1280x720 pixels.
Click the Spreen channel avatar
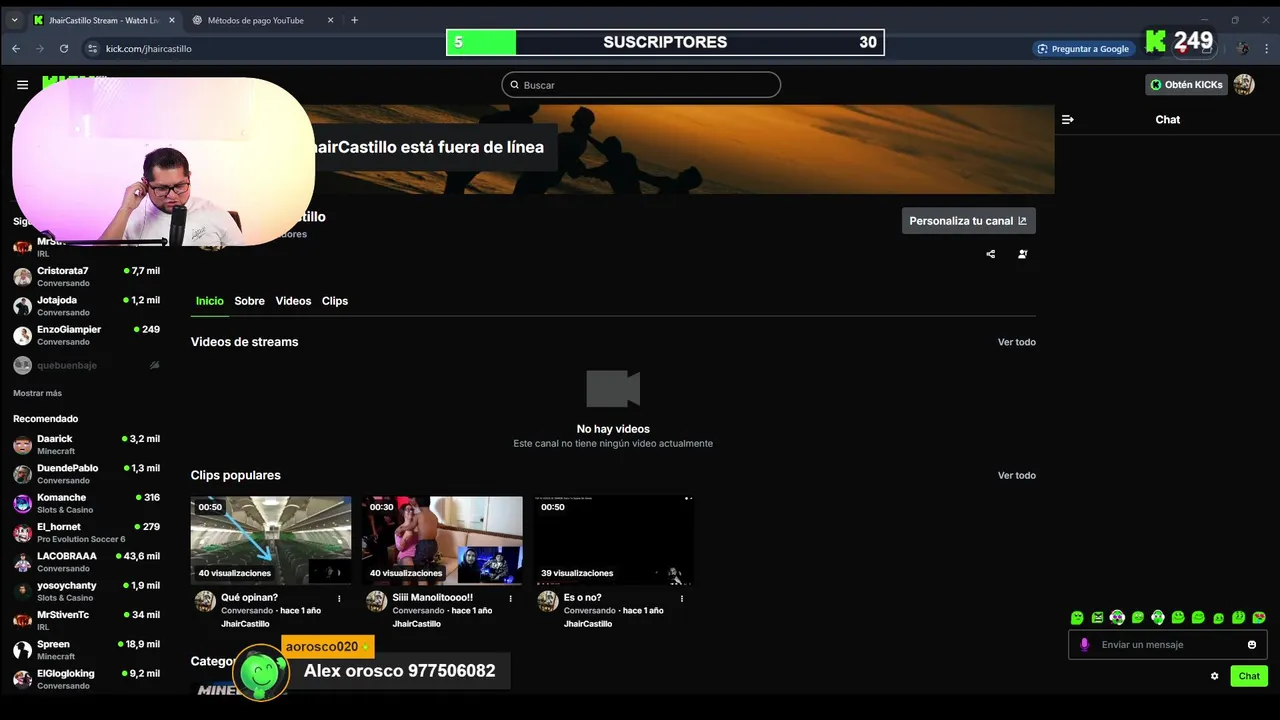[x=22, y=650]
